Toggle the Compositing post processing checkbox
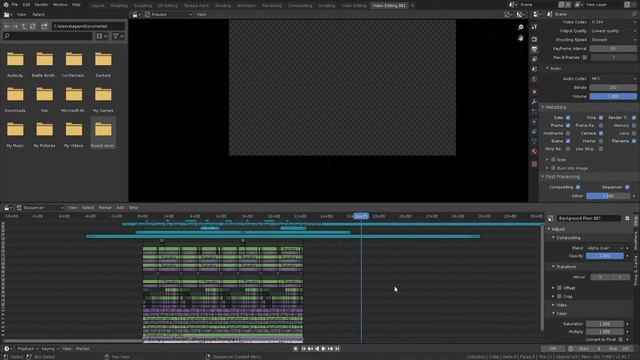Image resolution: width=640 pixels, height=360 pixels. click(578, 187)
